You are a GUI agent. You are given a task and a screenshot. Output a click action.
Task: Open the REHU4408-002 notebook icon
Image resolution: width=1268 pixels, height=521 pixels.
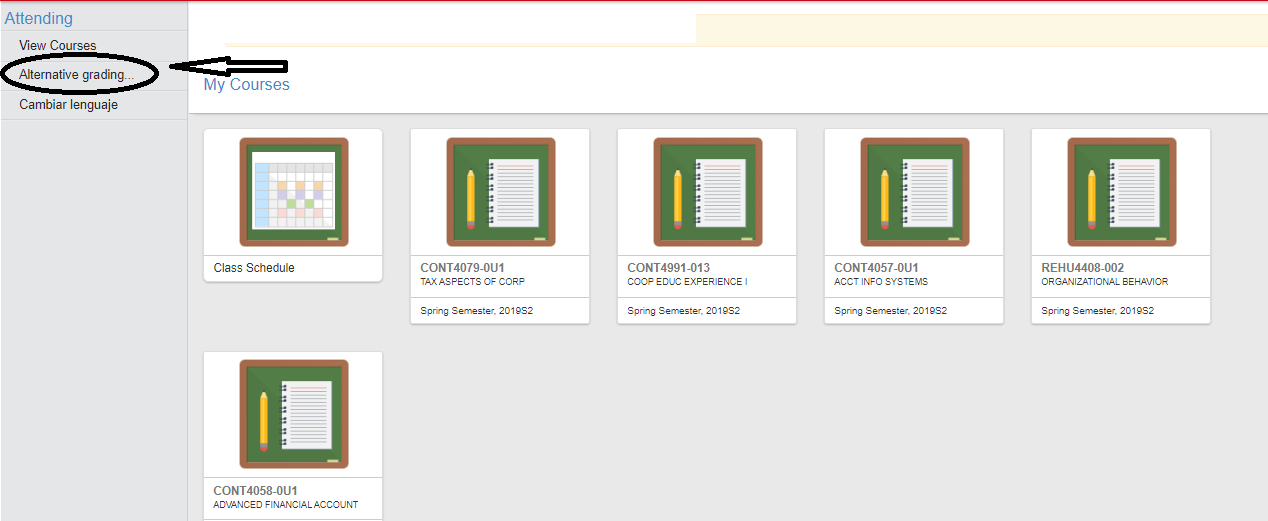point(1121,192)
